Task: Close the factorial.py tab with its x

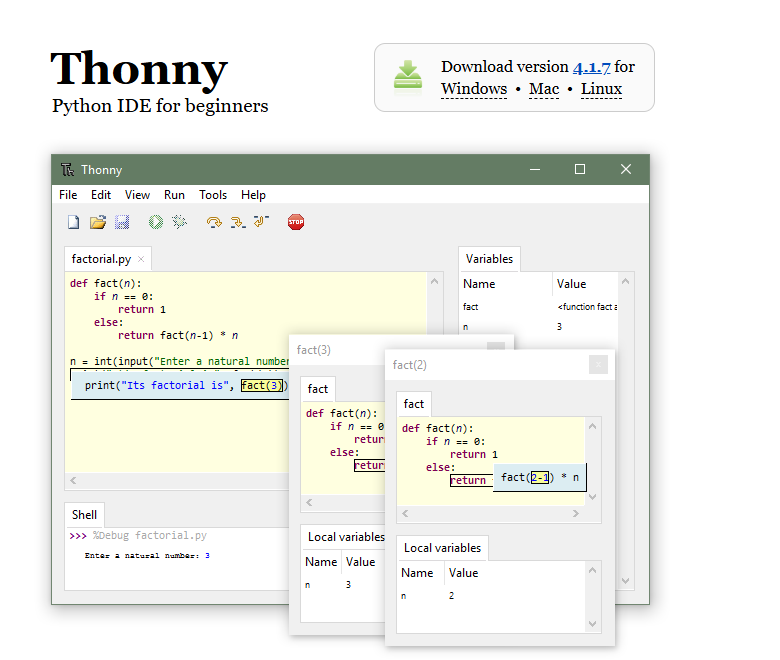Action: click(x=141, y=259)
